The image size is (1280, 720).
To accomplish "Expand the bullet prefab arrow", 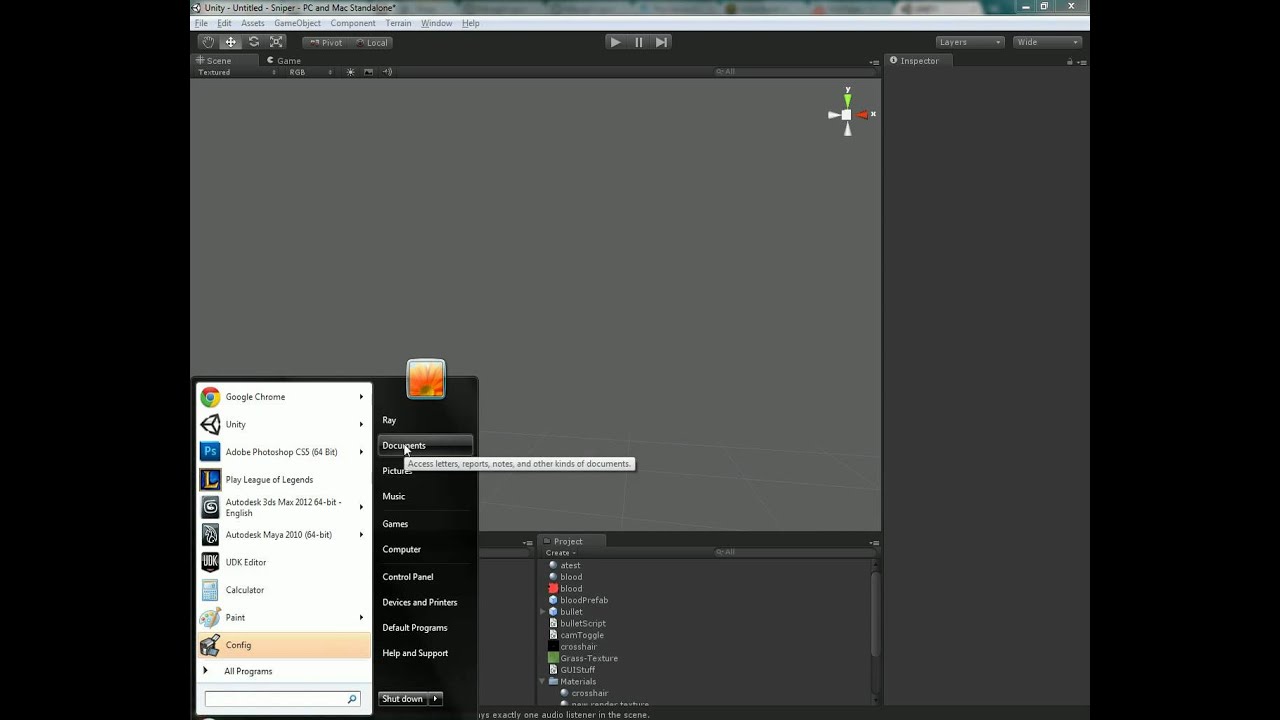I will click(x=543, y=612).
